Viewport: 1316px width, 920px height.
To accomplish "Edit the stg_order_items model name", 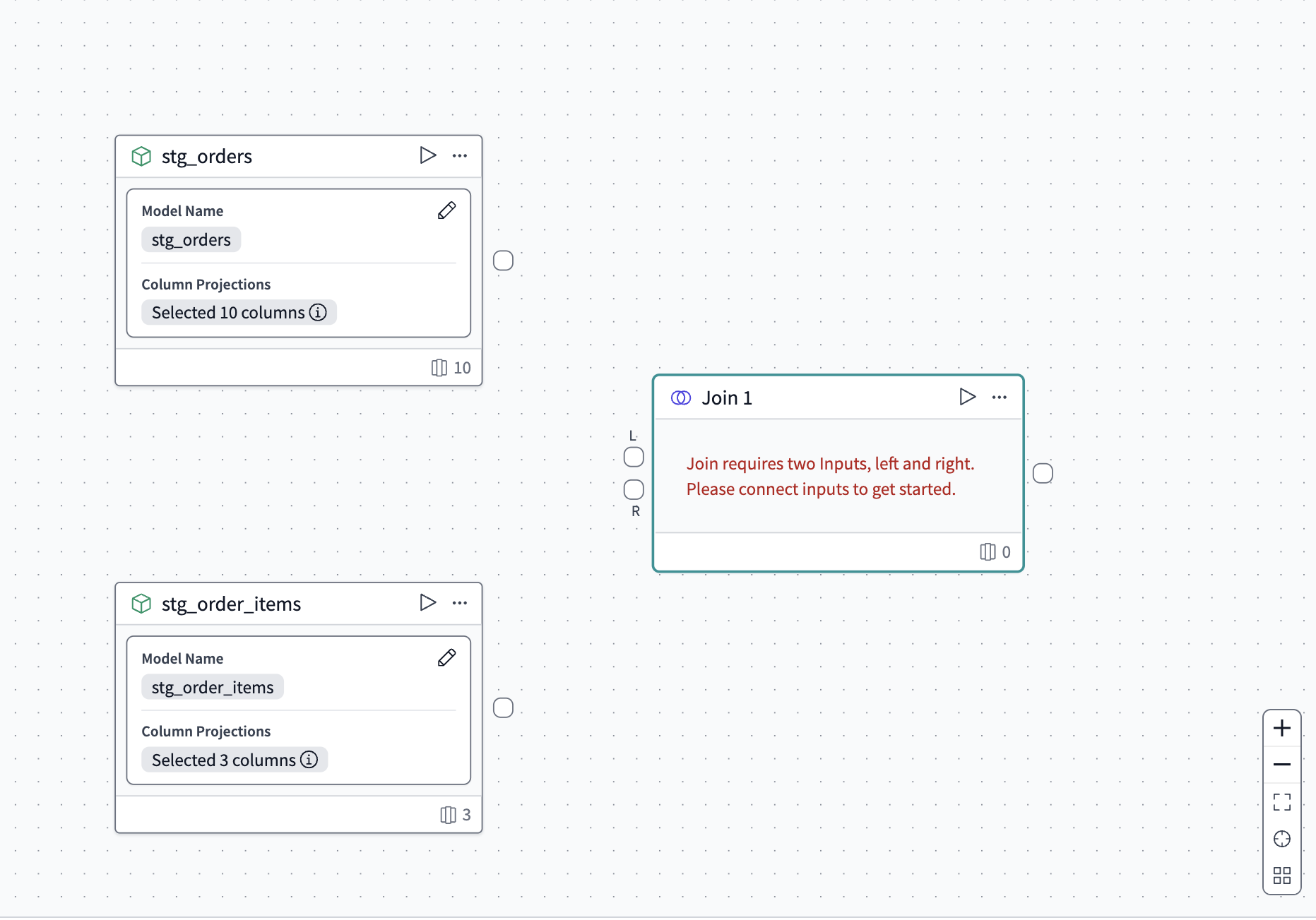I will click(x=447, y=658).
